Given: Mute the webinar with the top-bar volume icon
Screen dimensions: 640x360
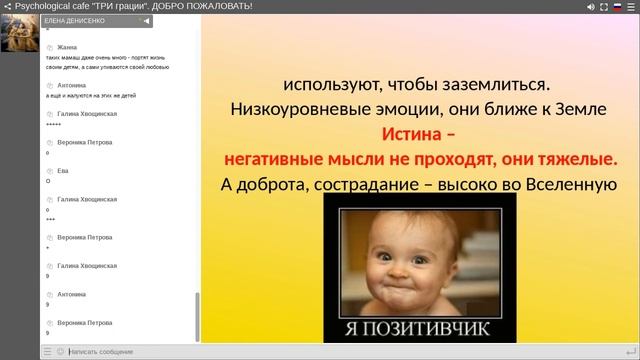Looking at the screenshot, I should (591, 7).
